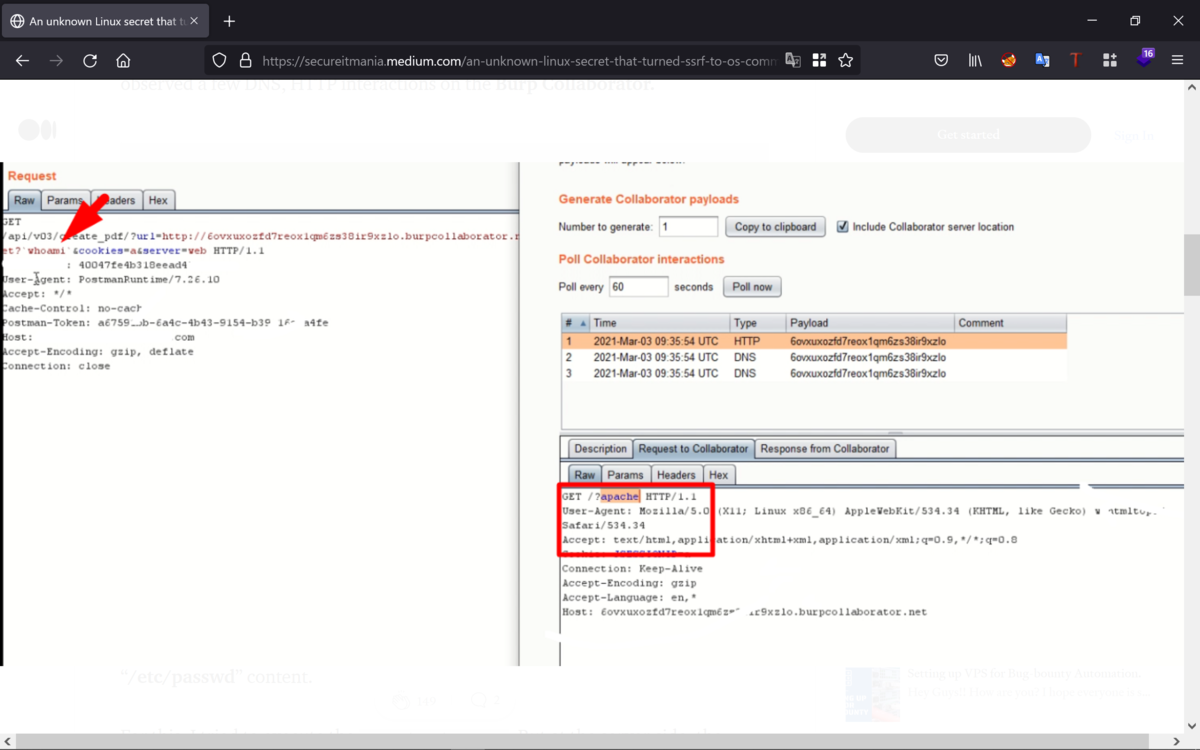Screen dimensions: 1200x750
Task: Toggle Include Collaborator server location checkbox
Action: (842, 227)
